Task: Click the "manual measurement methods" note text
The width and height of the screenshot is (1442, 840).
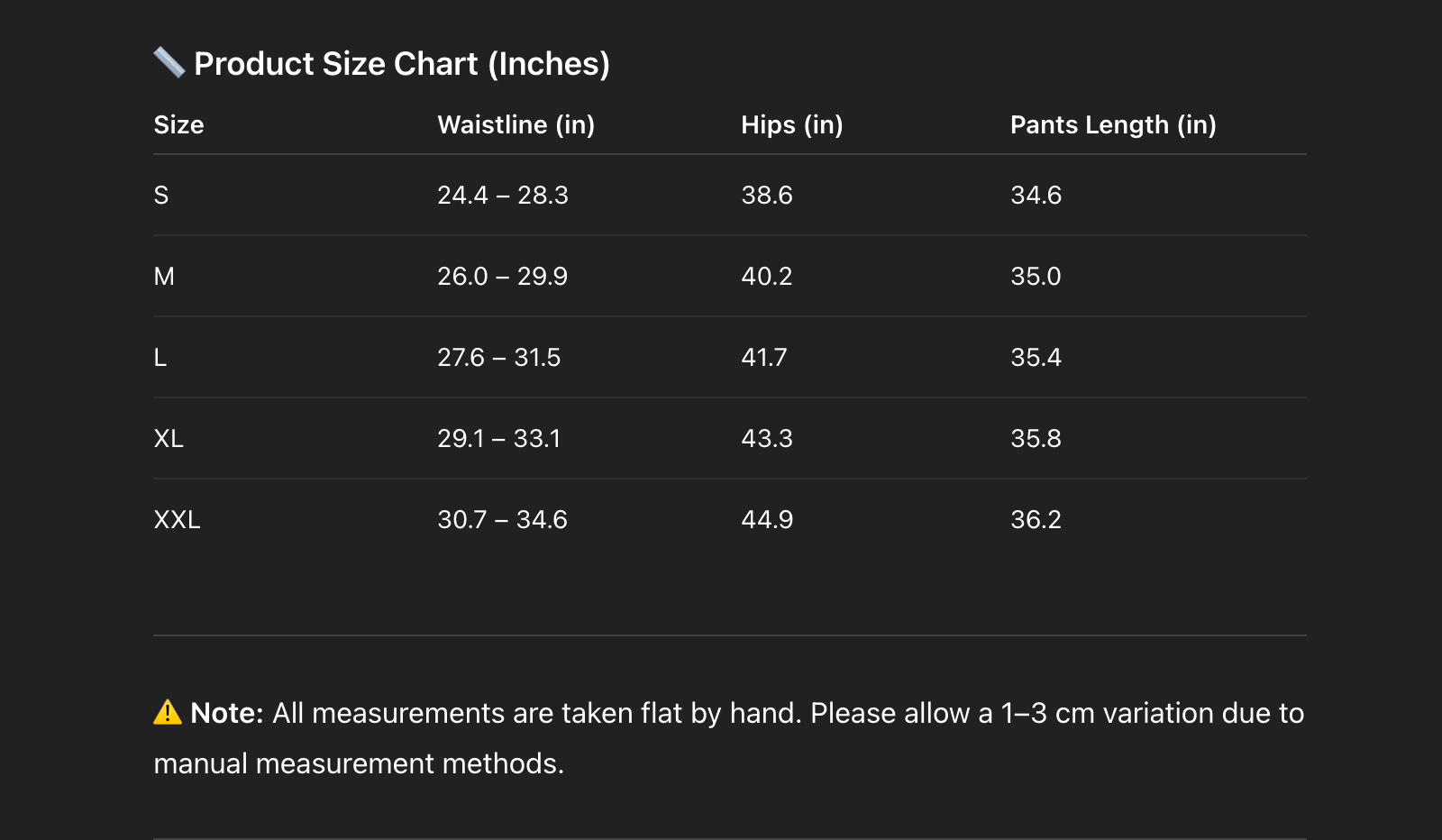Action: pyautogui.click(x=359, y=763)
